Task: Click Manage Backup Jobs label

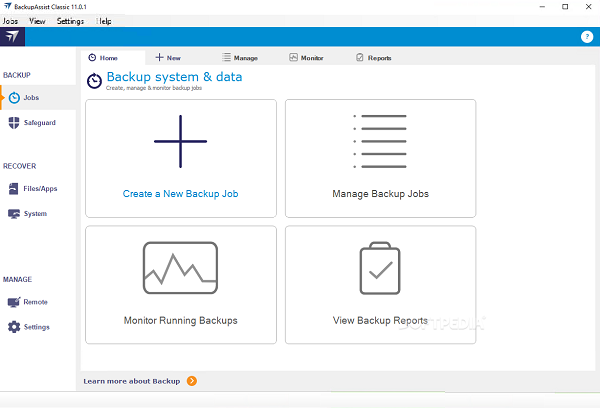Action: tap(380, 194)
